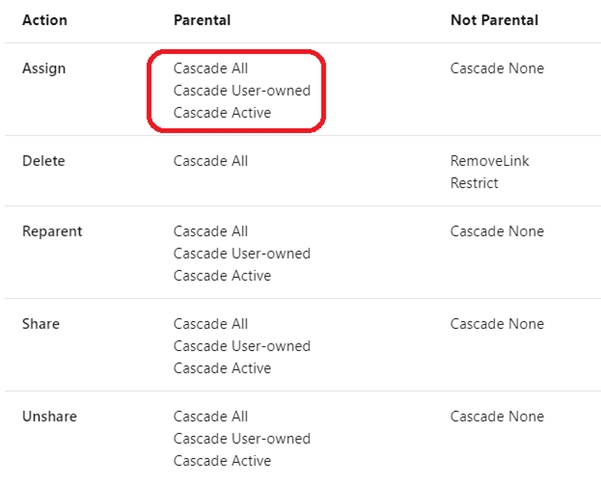Select the "Not Parental" column header

click(x=494, y=20)
